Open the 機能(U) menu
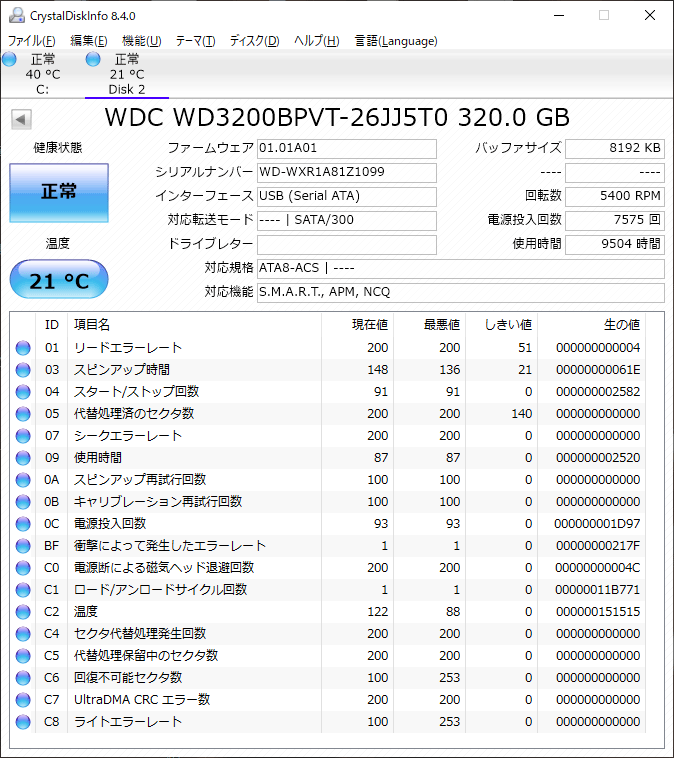Screen dimensions: 674x758 (x=142, y=41)
